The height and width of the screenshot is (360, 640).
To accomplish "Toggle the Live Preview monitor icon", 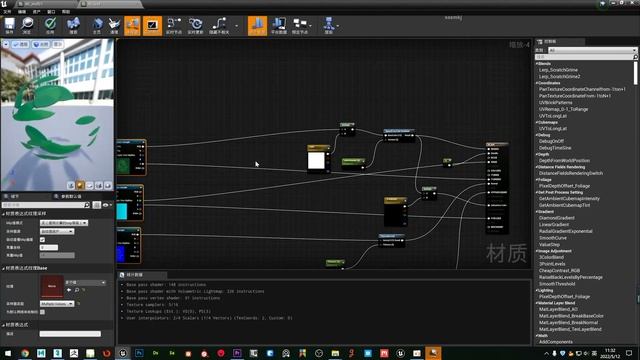I will (152, 26).
